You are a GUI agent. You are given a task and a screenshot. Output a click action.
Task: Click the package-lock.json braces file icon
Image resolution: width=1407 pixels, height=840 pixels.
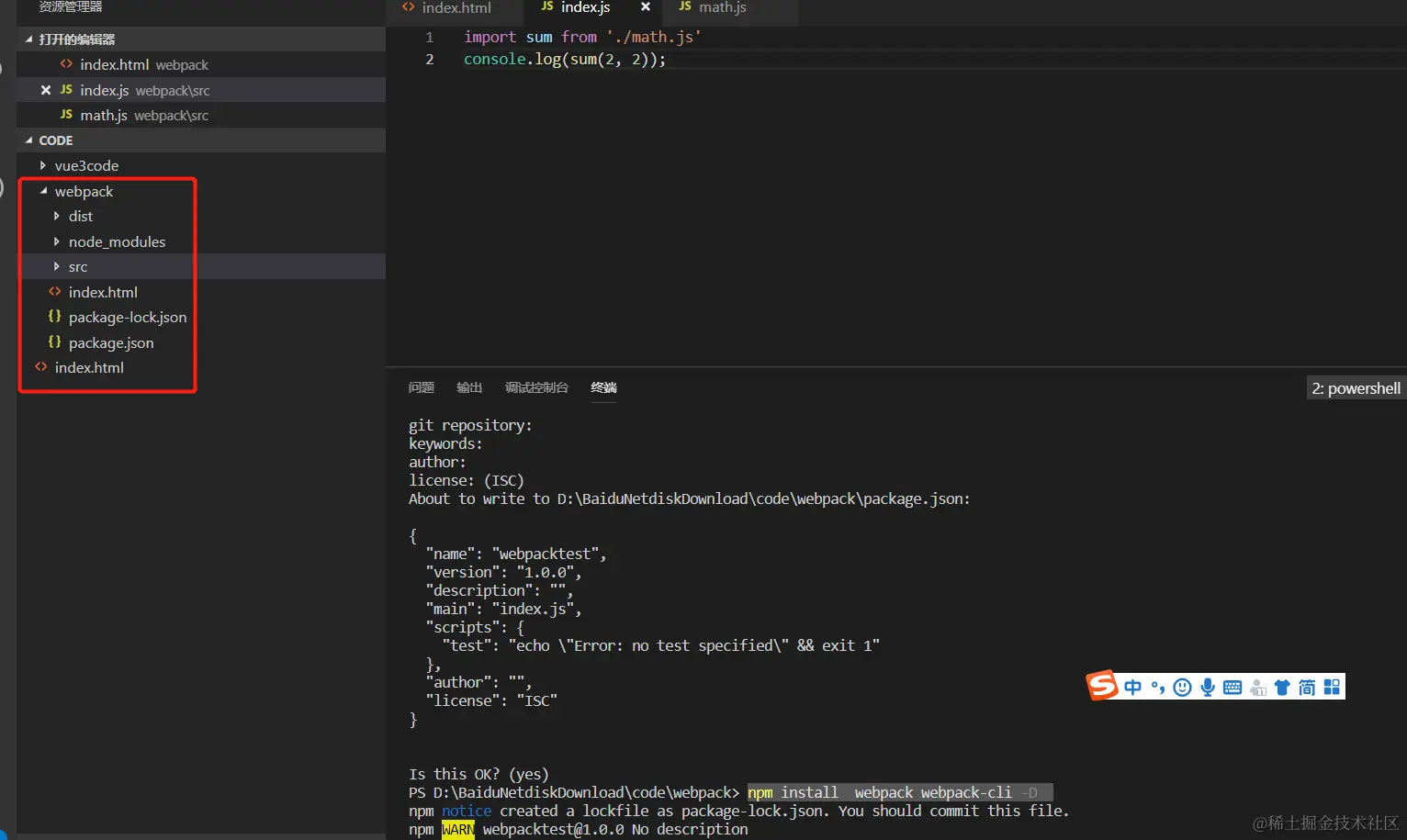[x=54, y=316]
